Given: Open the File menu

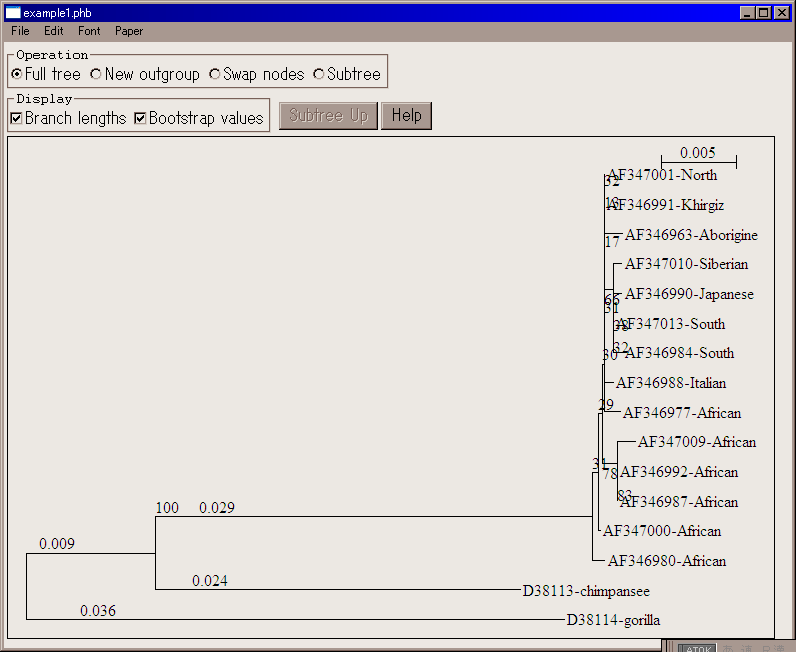Looking at the screenshot, I should (x=20, y=31).
